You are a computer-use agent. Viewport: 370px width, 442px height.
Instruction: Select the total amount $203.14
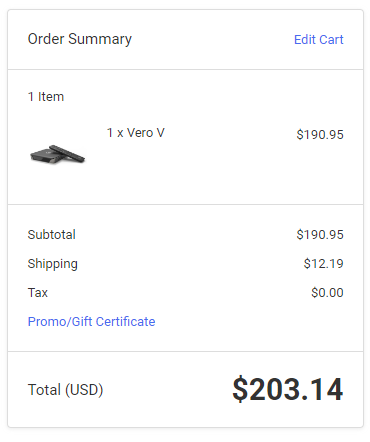point(288,389)
